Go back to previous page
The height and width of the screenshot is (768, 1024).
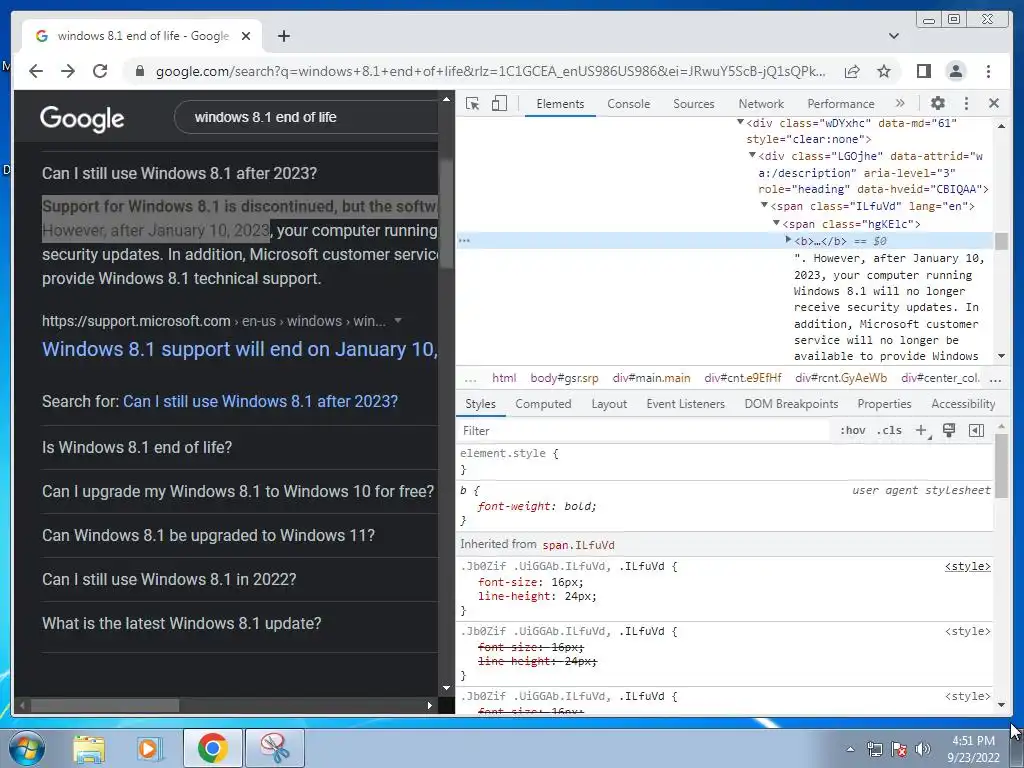click(x=36, y=71)
